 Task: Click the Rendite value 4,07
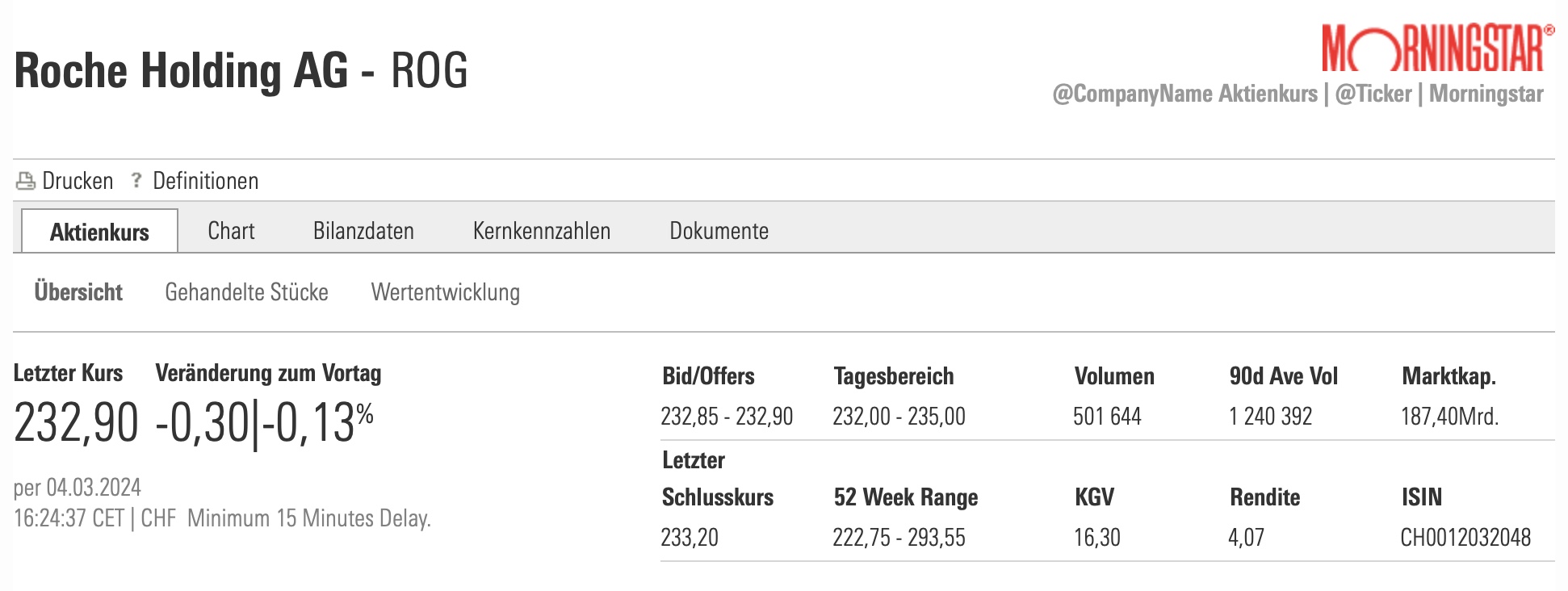(1246, 538)
